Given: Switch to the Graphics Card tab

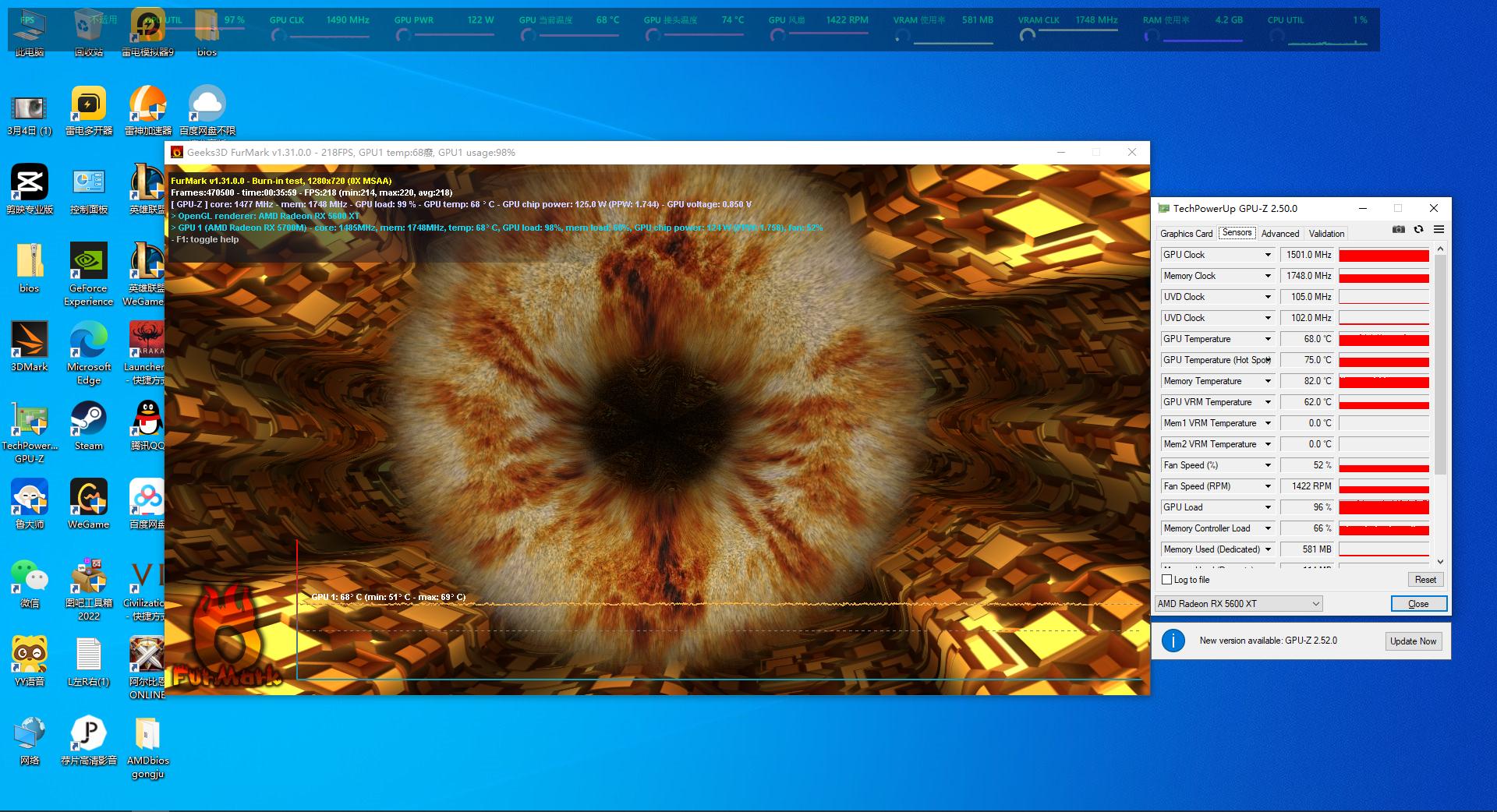Looking at the screenshot, I should click(1186, 234).
